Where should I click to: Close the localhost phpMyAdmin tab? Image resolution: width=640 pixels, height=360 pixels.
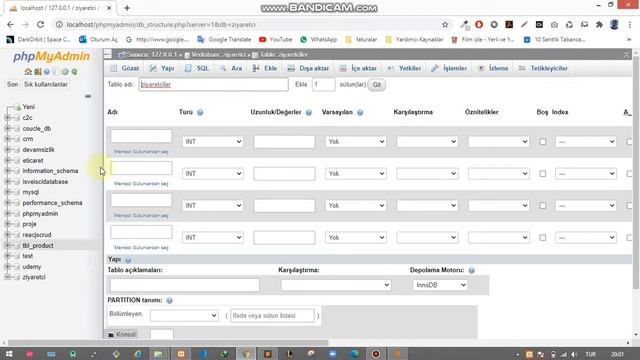pyautogui.click(x=109, y=8)
